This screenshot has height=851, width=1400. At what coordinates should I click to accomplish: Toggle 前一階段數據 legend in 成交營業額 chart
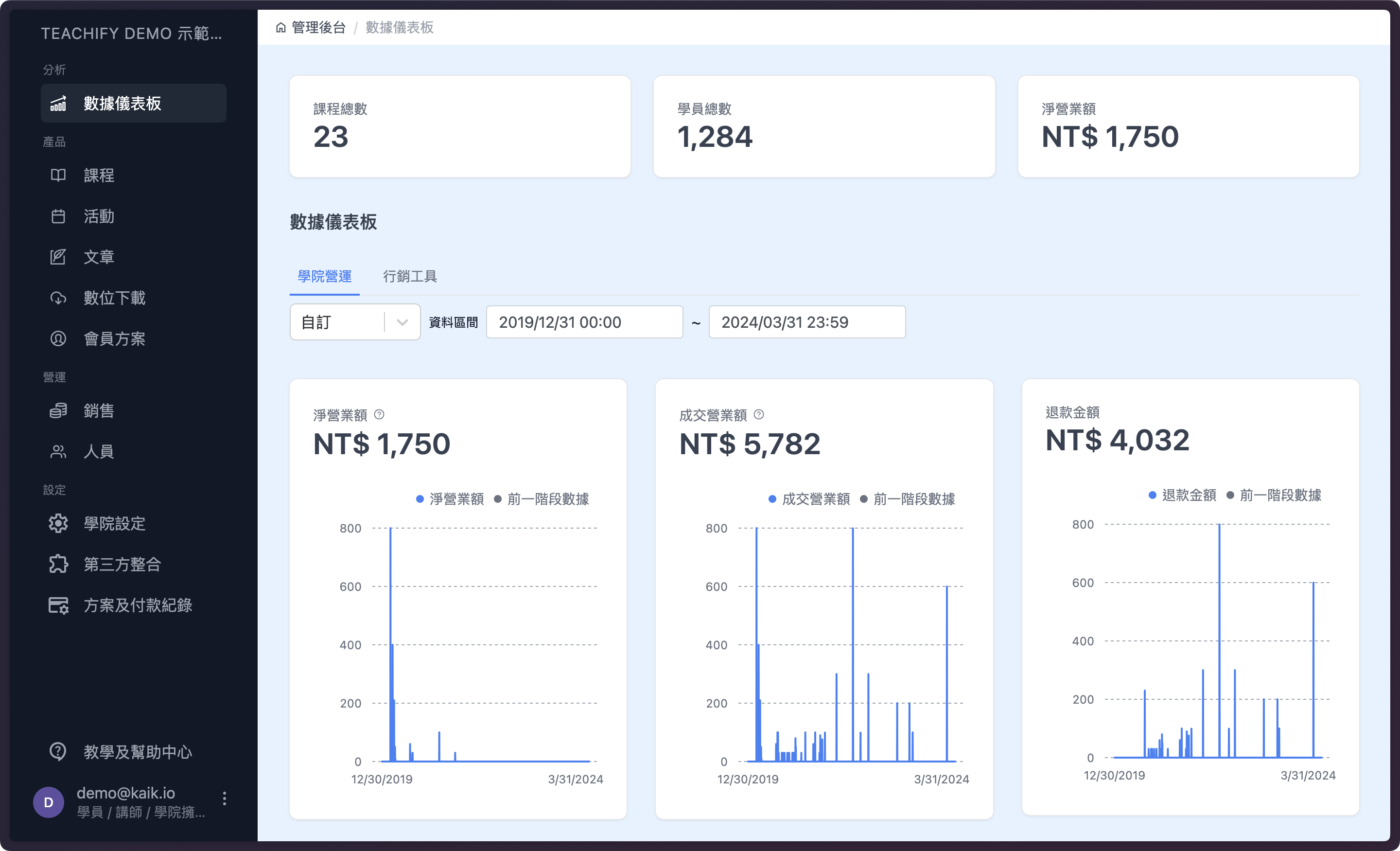(908, 498)
